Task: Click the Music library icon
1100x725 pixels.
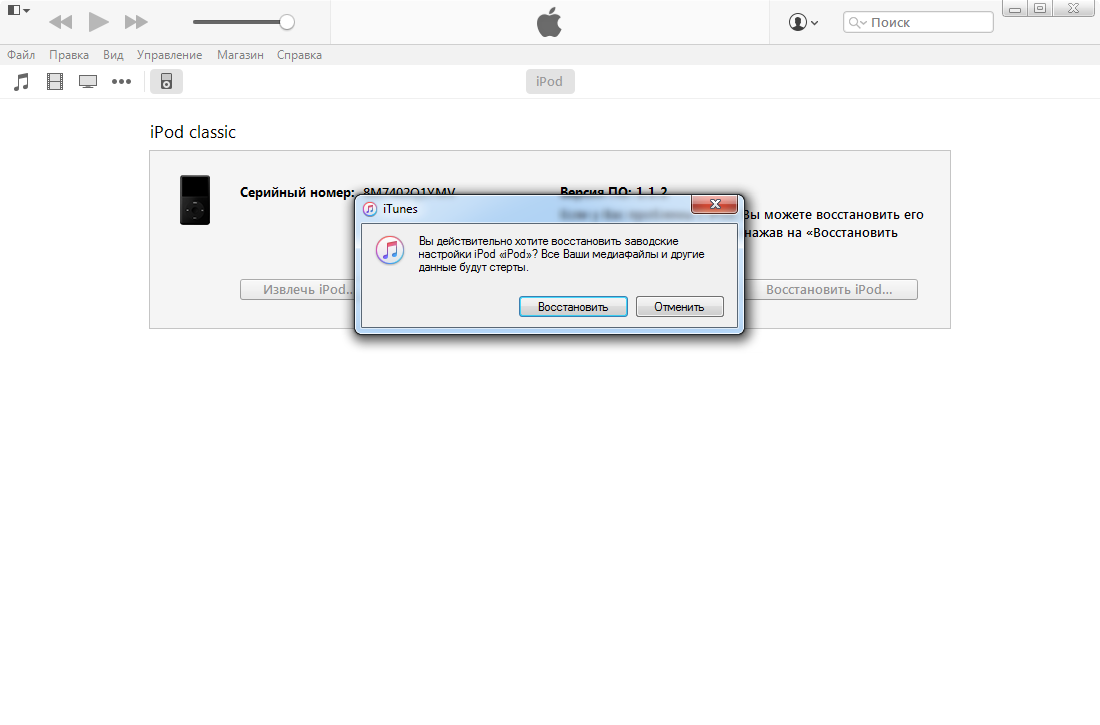Action: click(22, 82)
